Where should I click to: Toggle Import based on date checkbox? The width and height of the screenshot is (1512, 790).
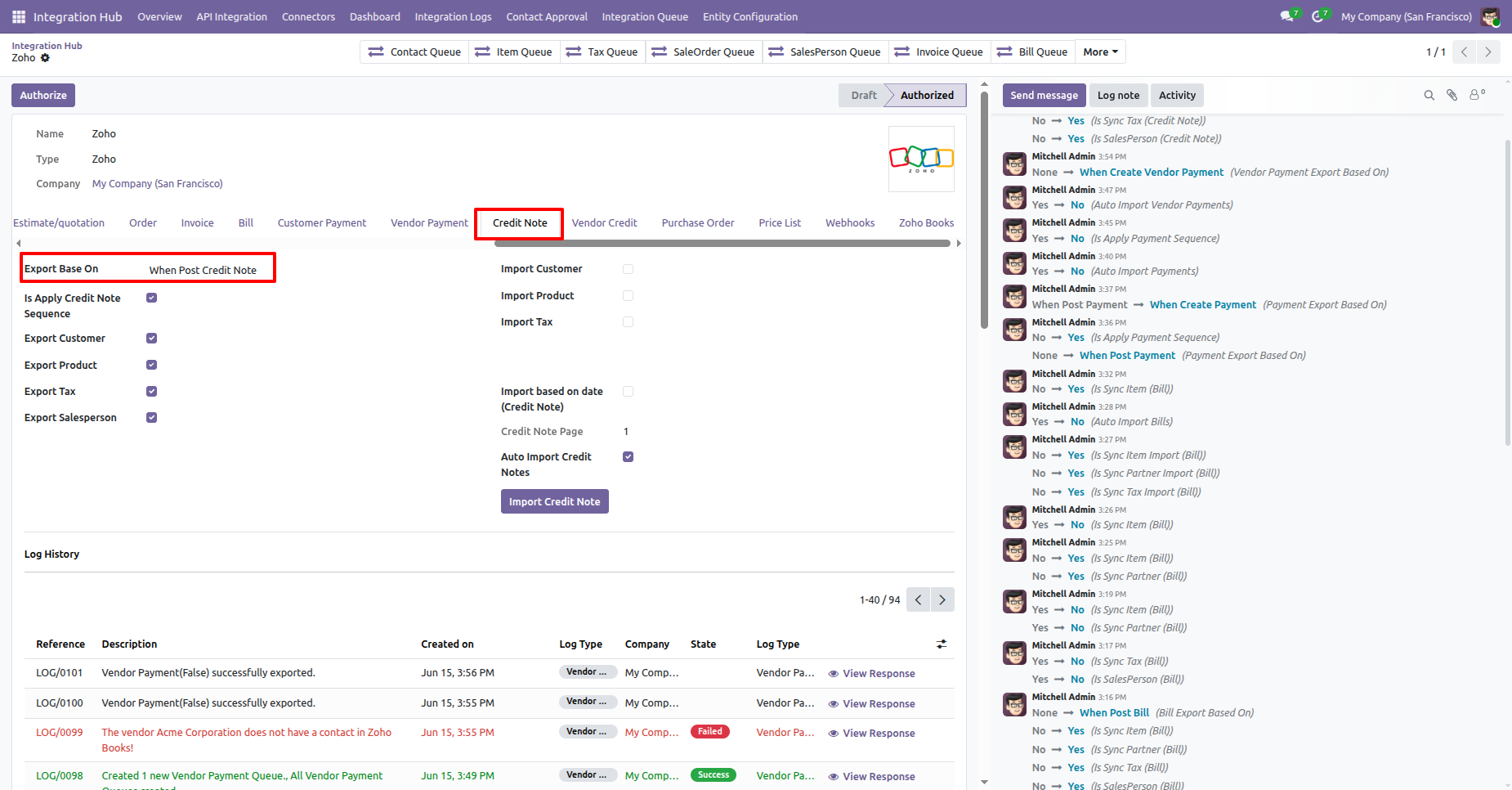(628, 391)
